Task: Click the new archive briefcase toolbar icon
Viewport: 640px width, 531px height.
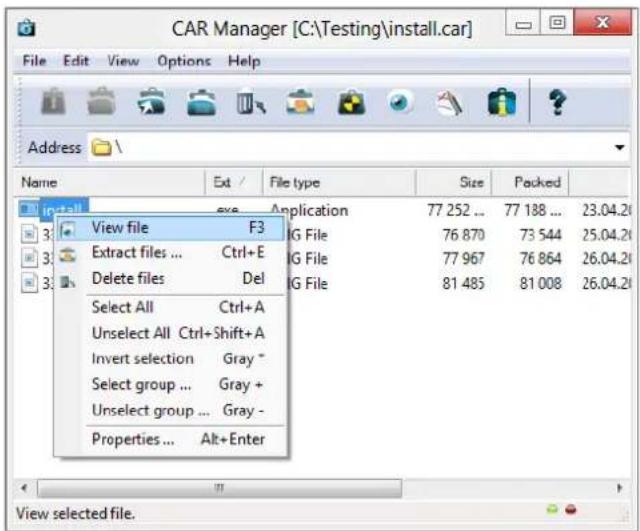Action: (53, 102)
